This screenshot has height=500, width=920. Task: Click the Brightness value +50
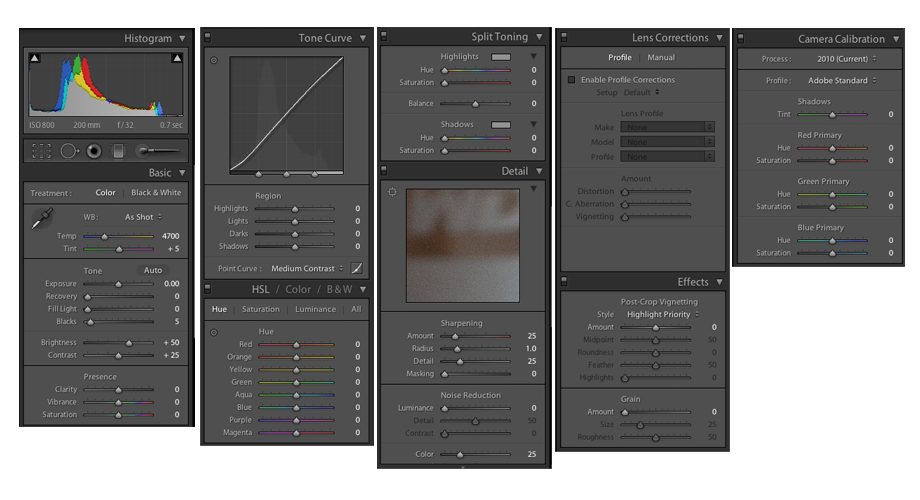171,343
